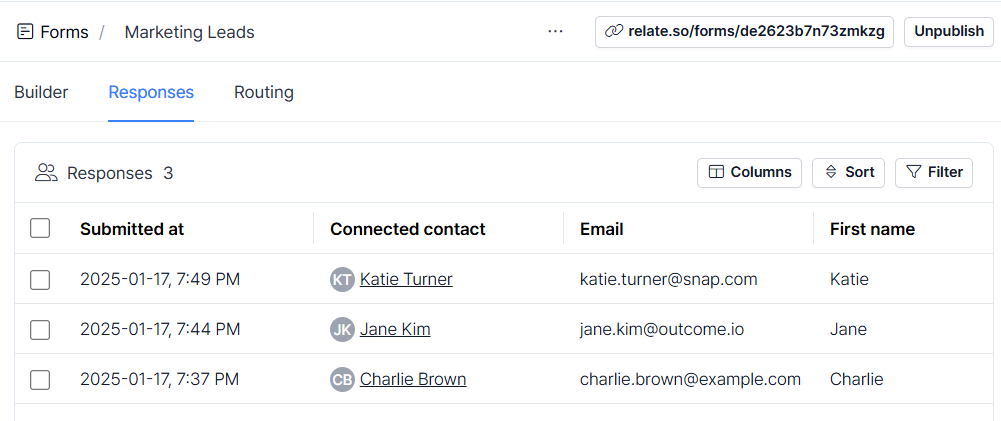Viewport: 1001px width, 421px height.
Task: Select the checkbox for the 7:37 PM response
Action: [x=40, y=379]
